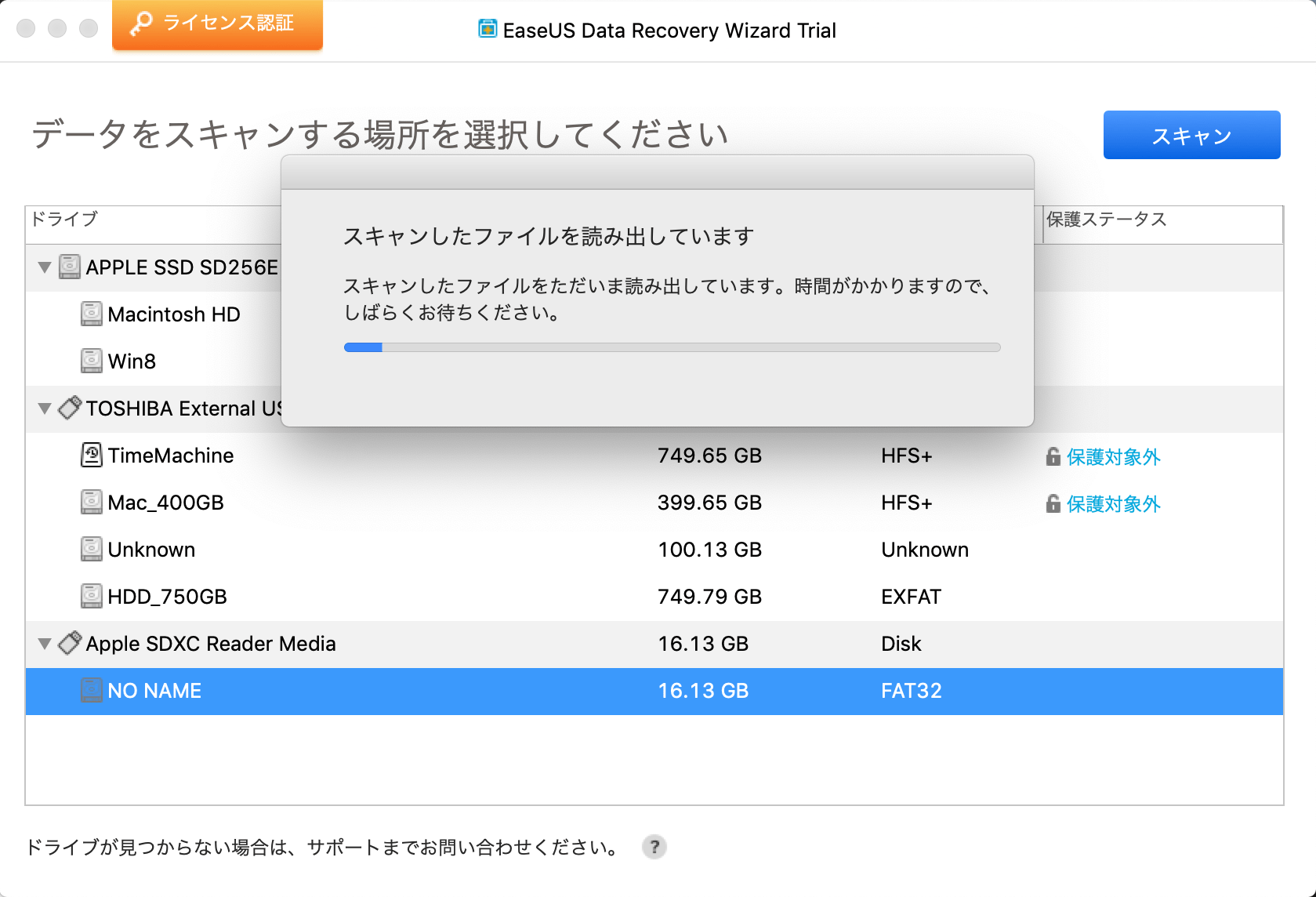The image size is (1316, 897).
Task: Select APPLE SSD SD256E drive label
Action: 182,267
